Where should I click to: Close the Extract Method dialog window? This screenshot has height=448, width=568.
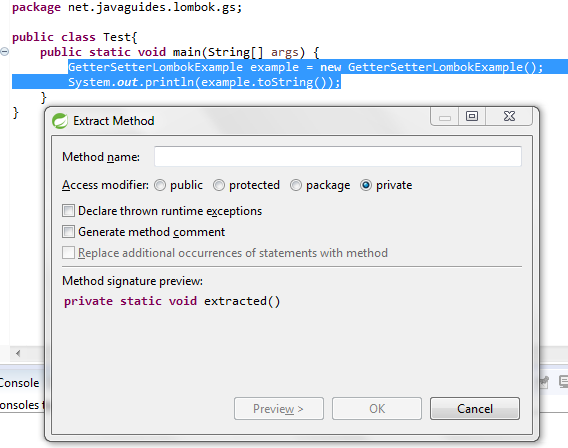(x=509, y=116)
